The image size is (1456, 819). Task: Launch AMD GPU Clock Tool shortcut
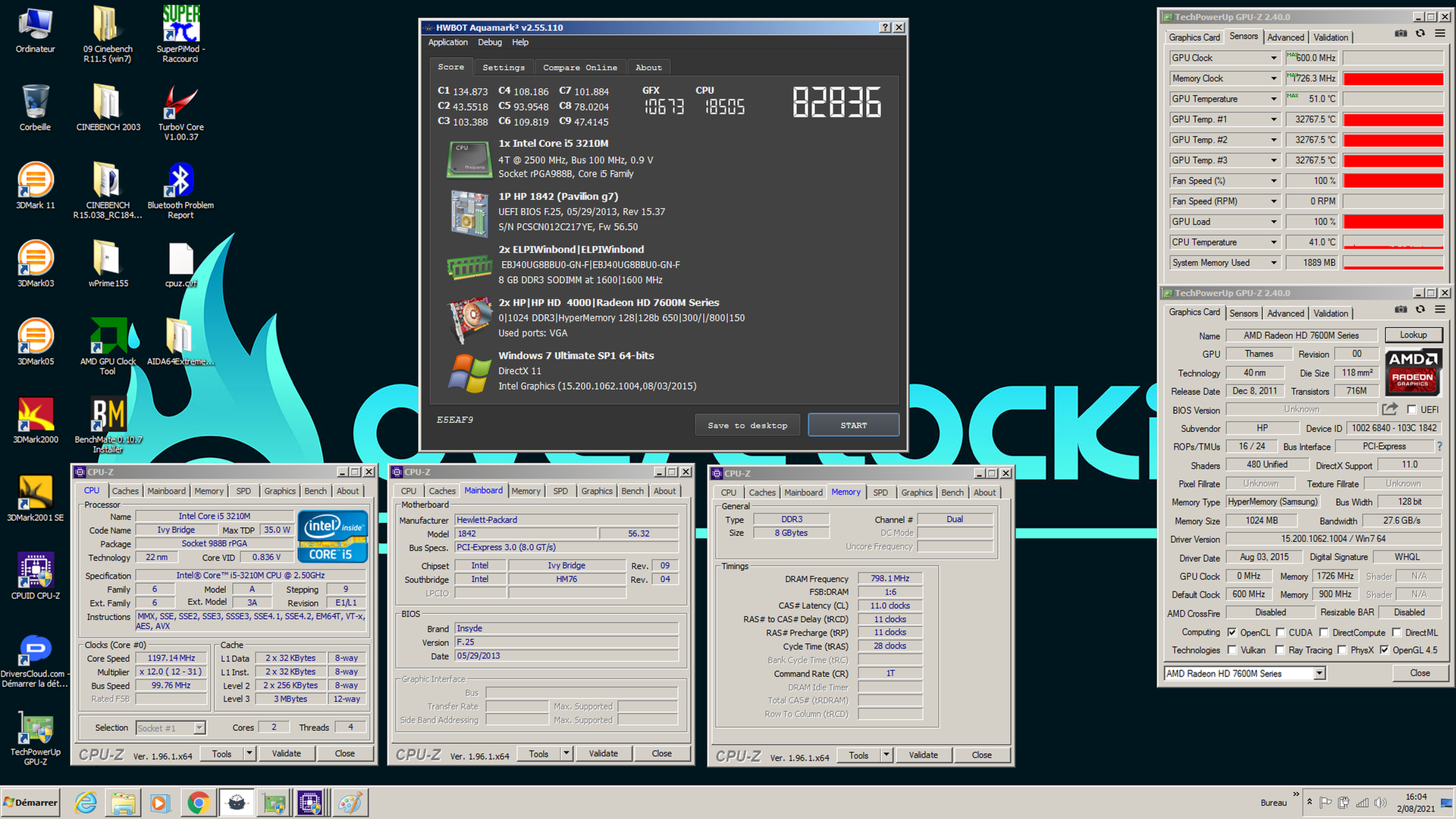pos(108,347)
